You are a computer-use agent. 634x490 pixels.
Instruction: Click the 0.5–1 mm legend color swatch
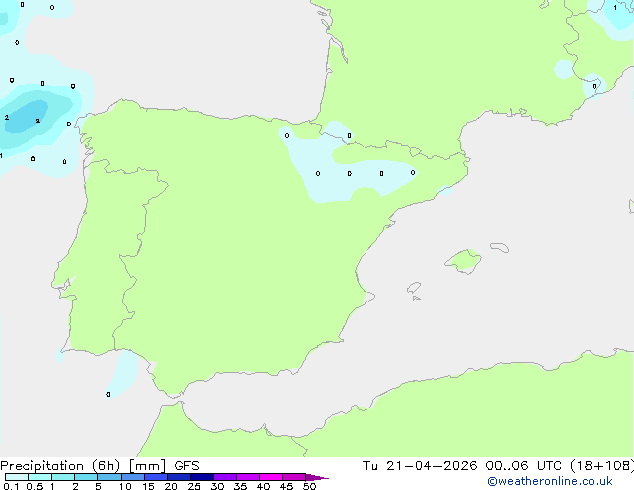pyautogui.click(x=40, y=477)
